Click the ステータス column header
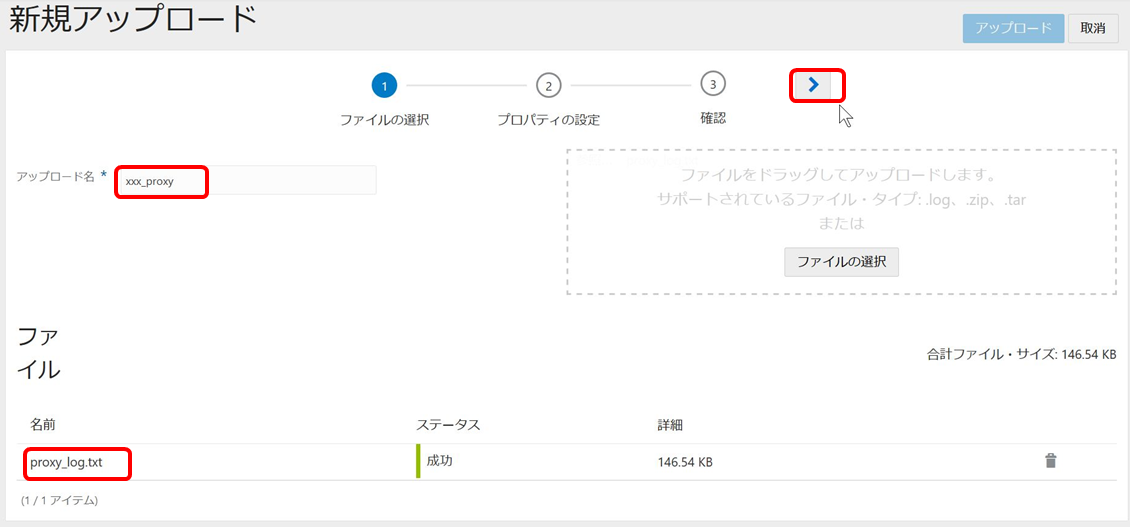Image resolution: width=1130 pixels, height=527 pixels. 448,424
